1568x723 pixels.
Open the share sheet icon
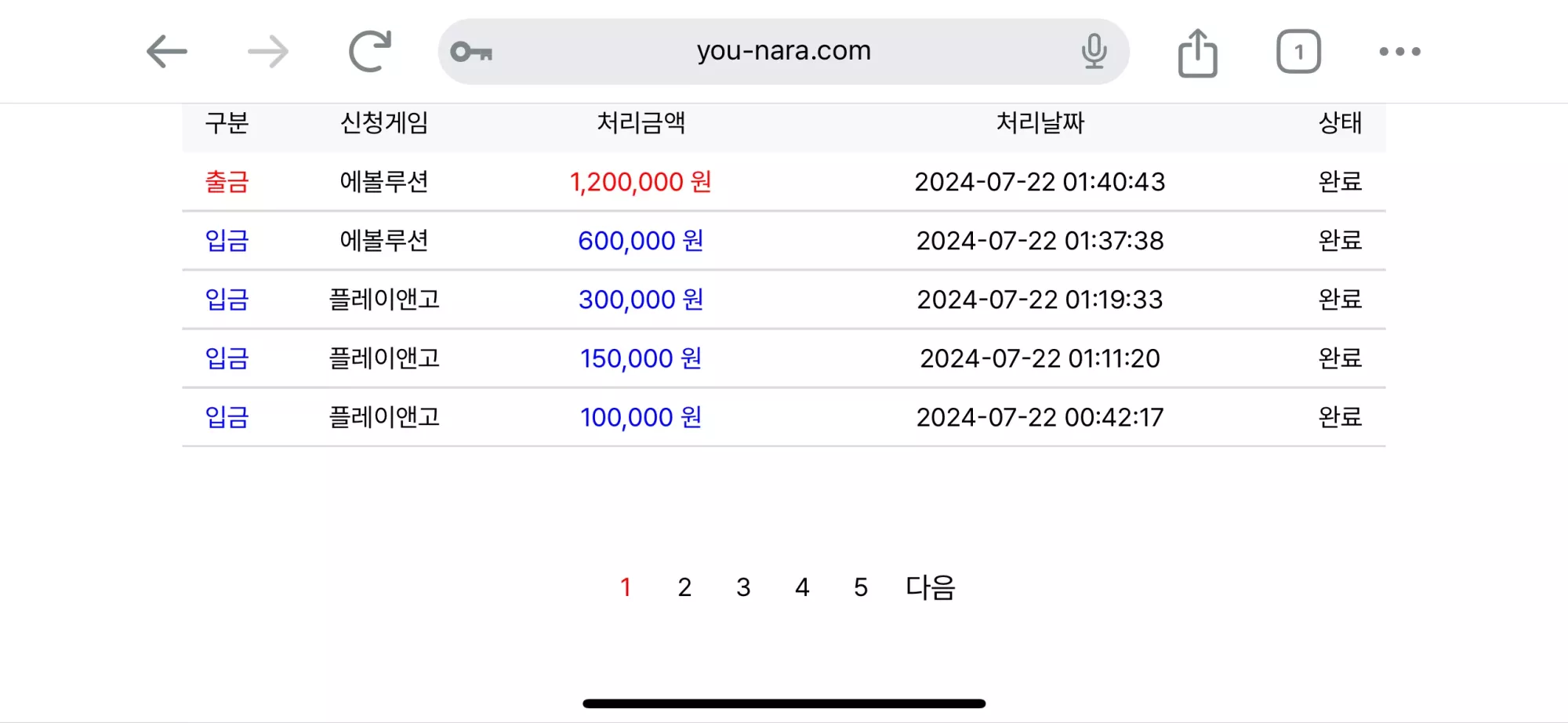click(1197, 53)
